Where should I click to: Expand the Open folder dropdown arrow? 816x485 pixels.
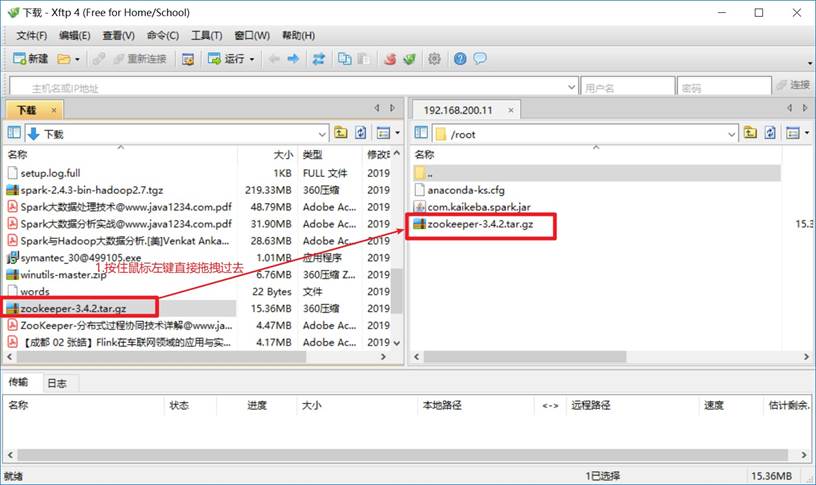tap(78, 59)
